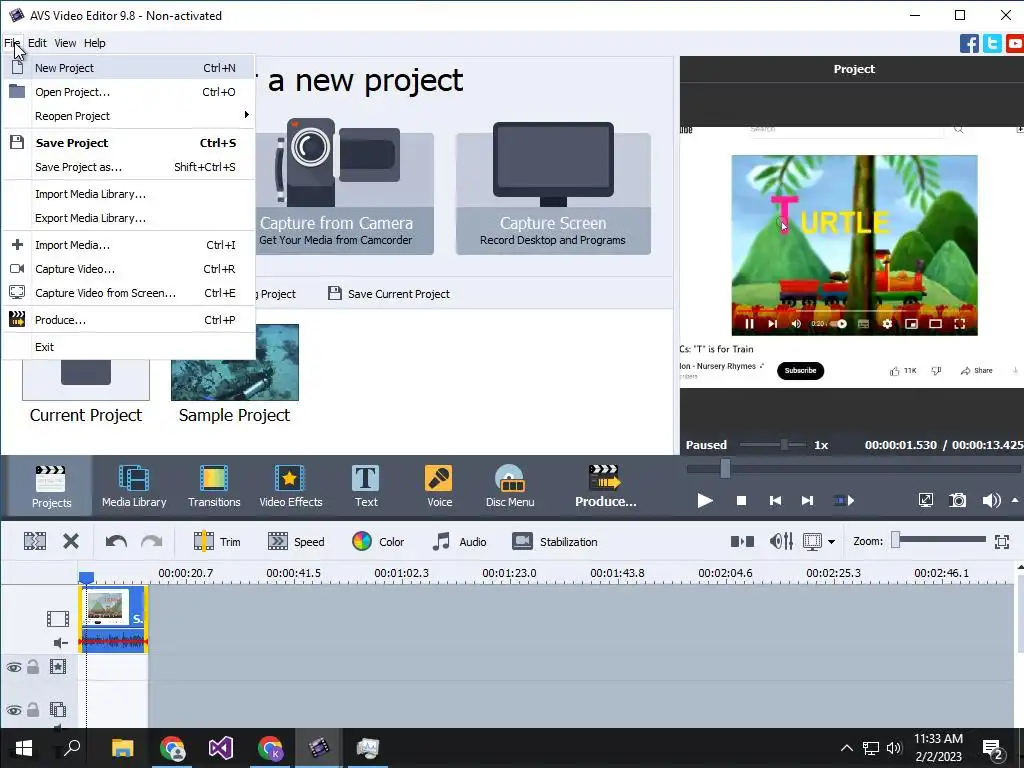Click the Produce... clapperboard button
Viewport: 1024px width, 768px height.
click(x=605, y=486)
